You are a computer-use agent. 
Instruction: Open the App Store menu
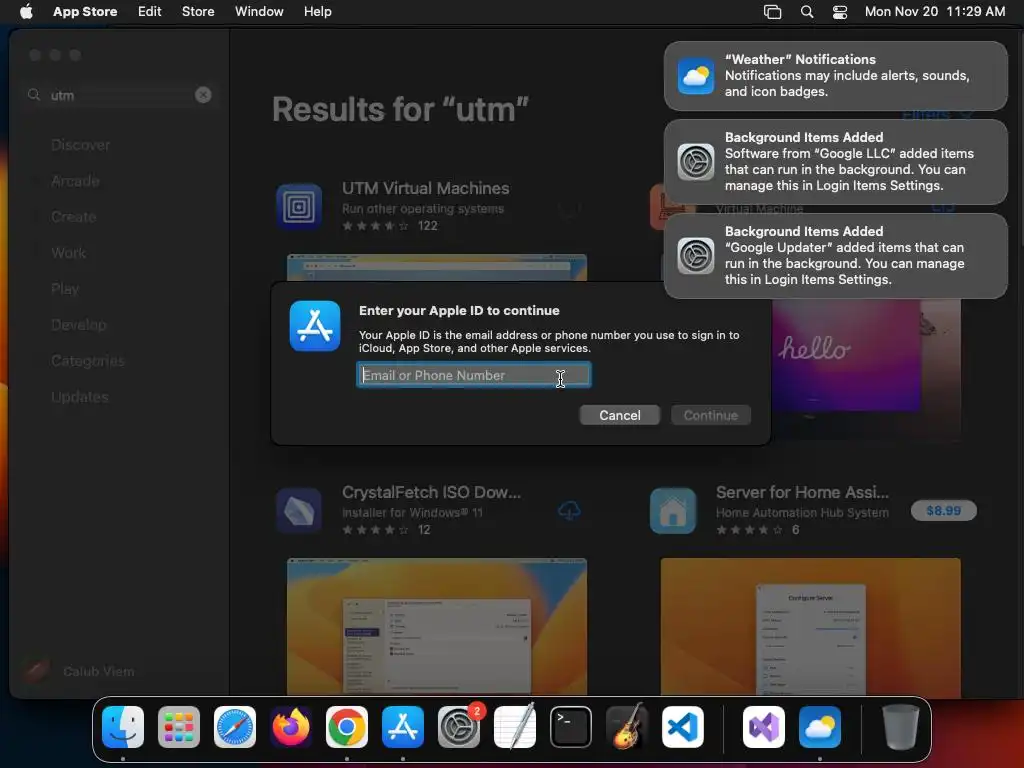[85, 11]
